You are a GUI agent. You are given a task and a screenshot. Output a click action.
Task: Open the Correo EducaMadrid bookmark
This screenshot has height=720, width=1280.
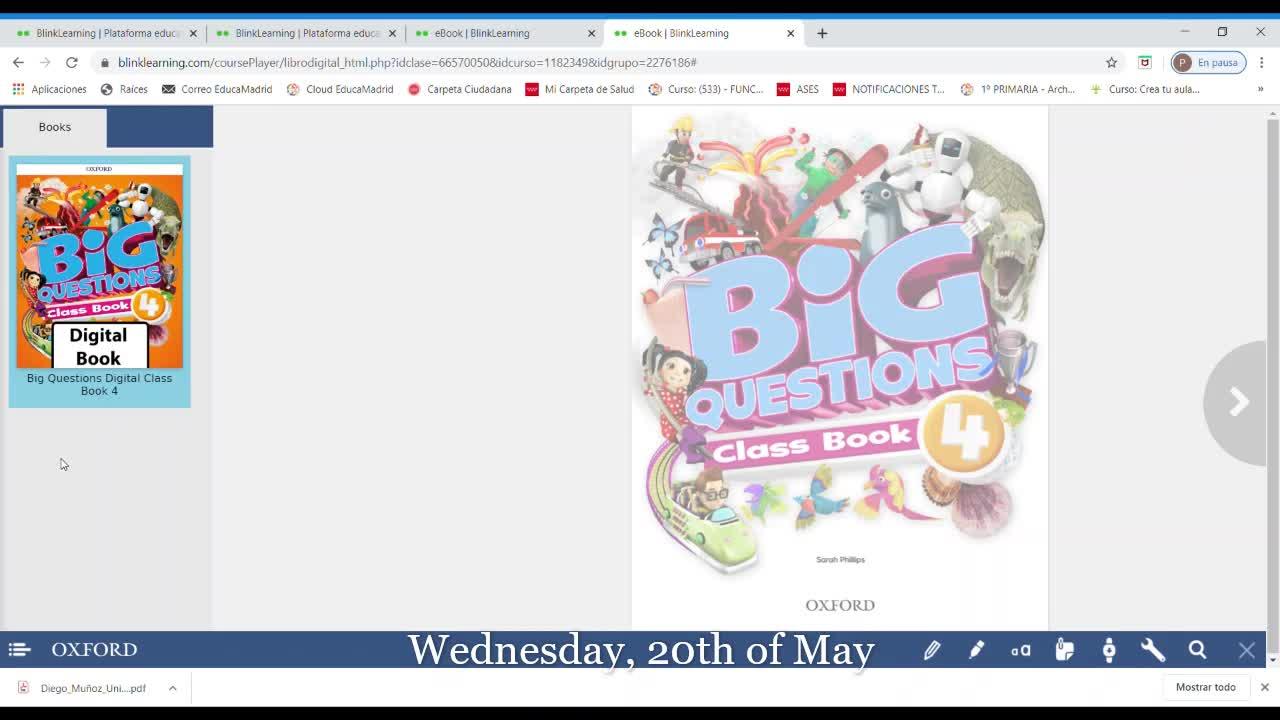217,89
